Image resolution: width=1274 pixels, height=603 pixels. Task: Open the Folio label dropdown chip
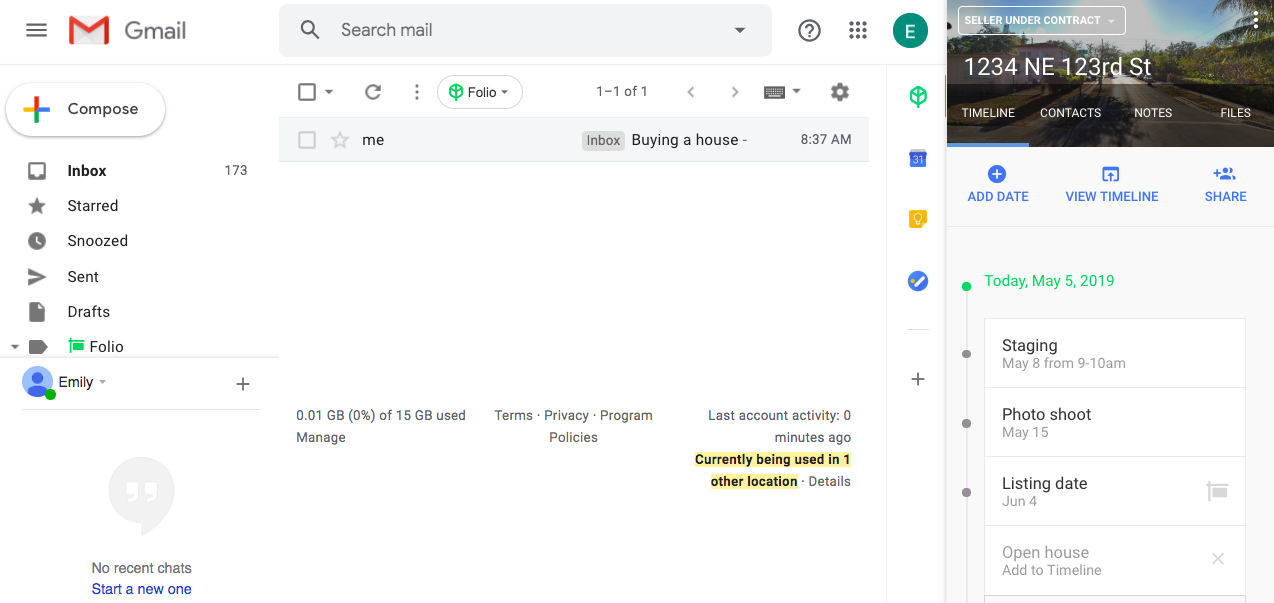point(480,92)
